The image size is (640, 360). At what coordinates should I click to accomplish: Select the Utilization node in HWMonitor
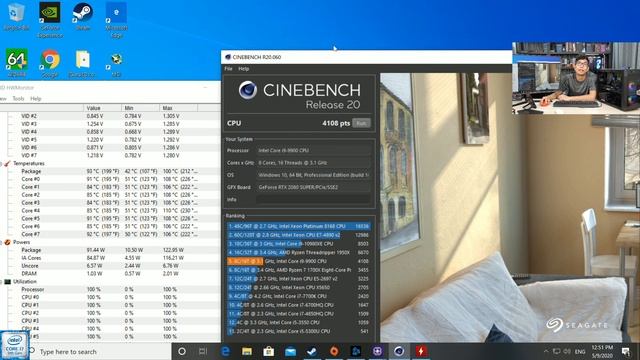pos(24,282)
